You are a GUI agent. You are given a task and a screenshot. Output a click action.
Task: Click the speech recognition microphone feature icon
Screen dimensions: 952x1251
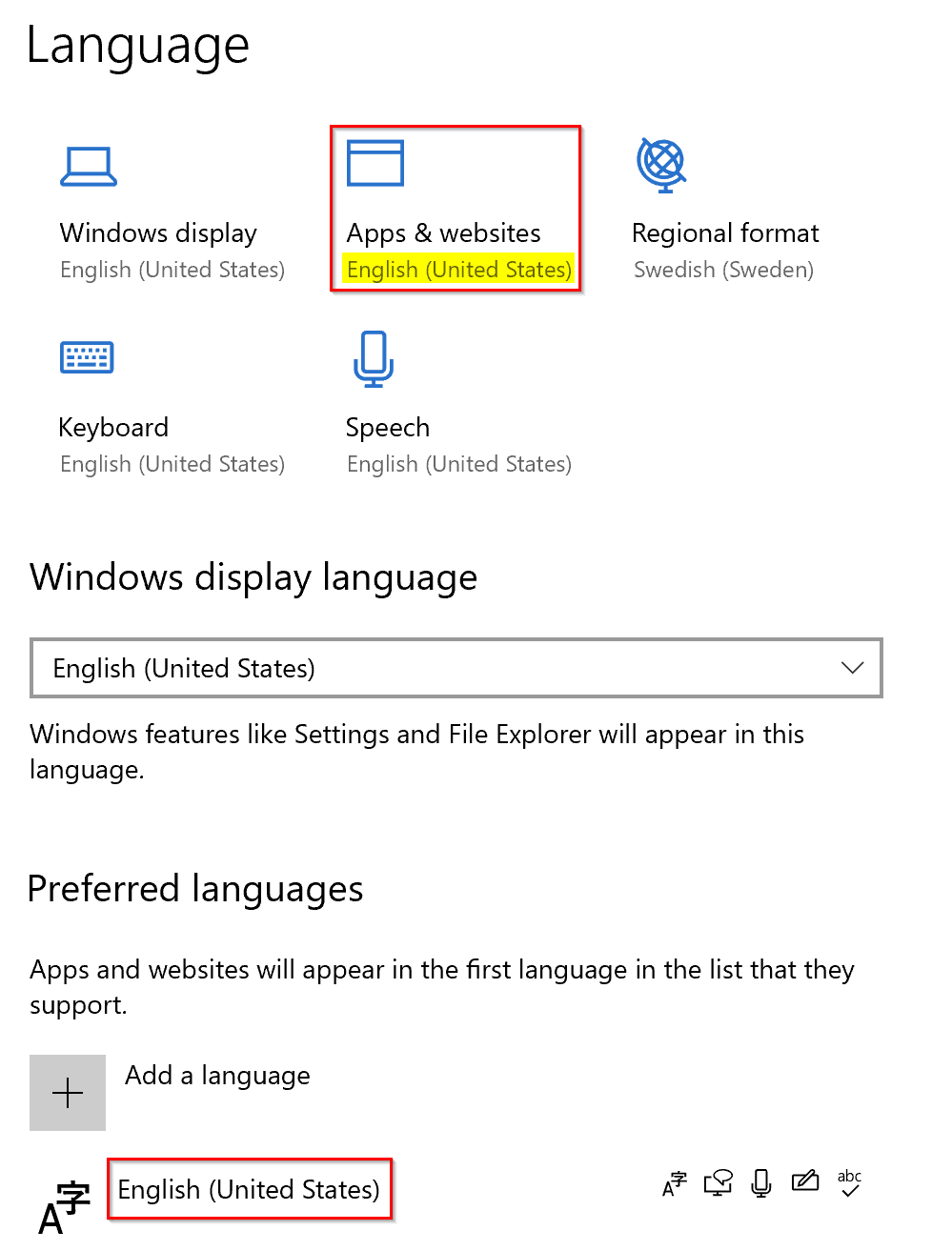click(761, 1183)
